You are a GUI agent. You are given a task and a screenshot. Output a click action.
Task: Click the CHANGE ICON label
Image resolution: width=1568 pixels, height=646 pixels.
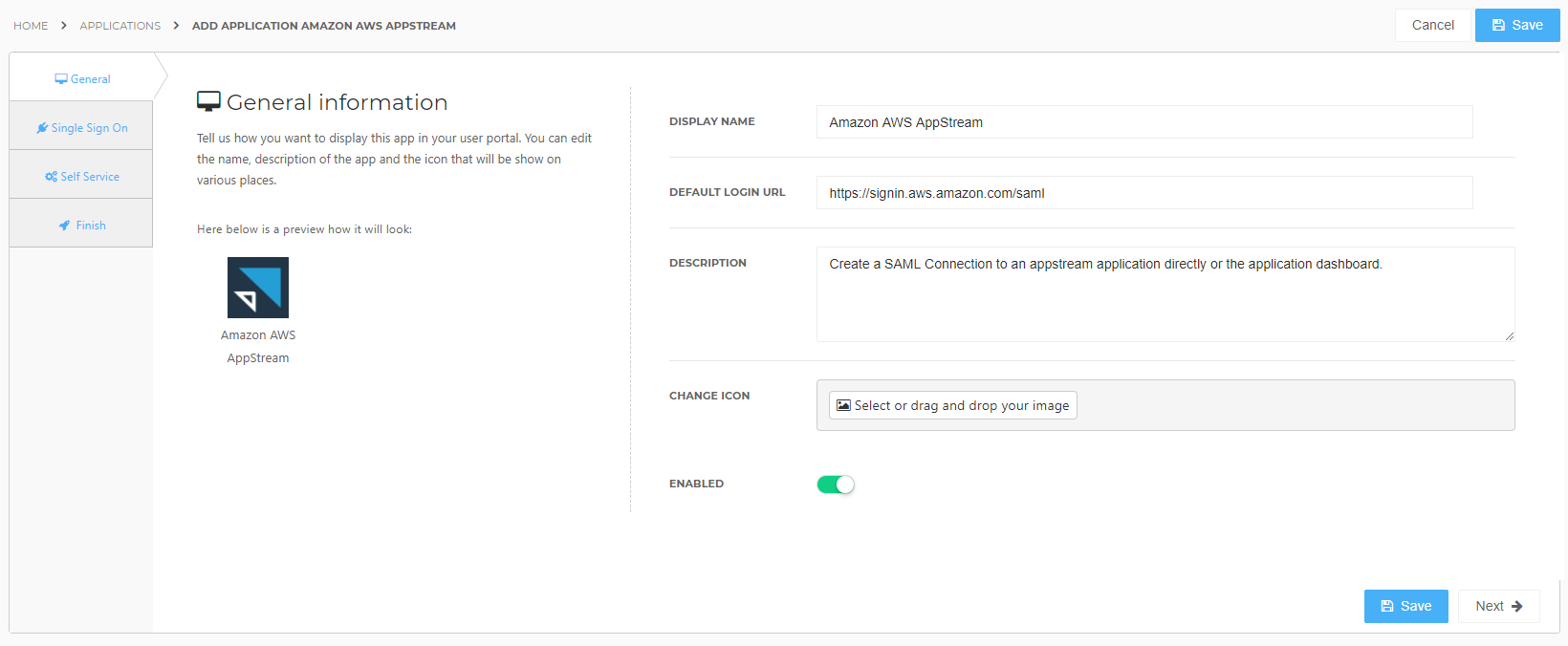[709, 396]
